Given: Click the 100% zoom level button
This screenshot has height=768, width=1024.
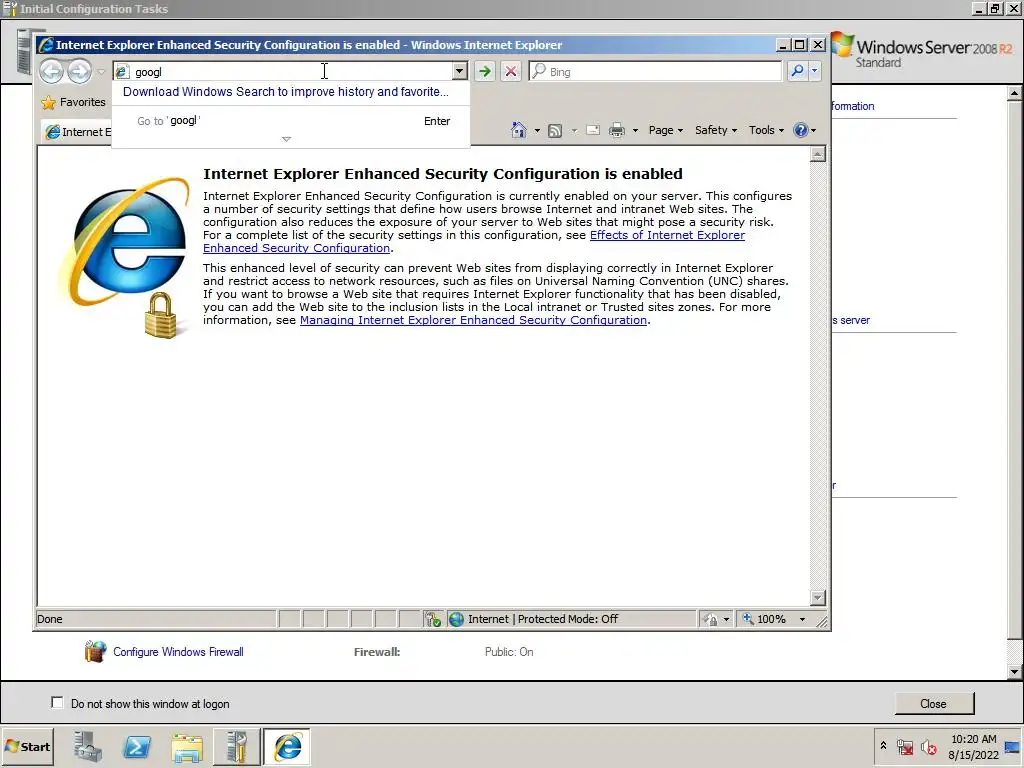Looking at the screenshot, I should 765,619.
